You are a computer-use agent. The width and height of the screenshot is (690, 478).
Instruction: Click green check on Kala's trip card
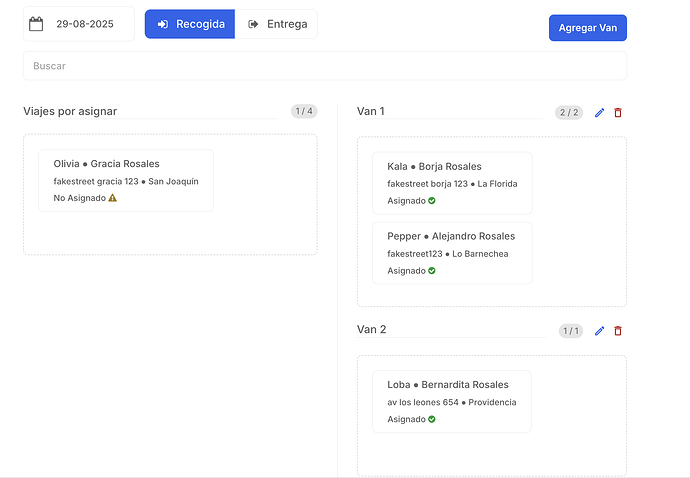pyautogui.click(x=432, y=201)
